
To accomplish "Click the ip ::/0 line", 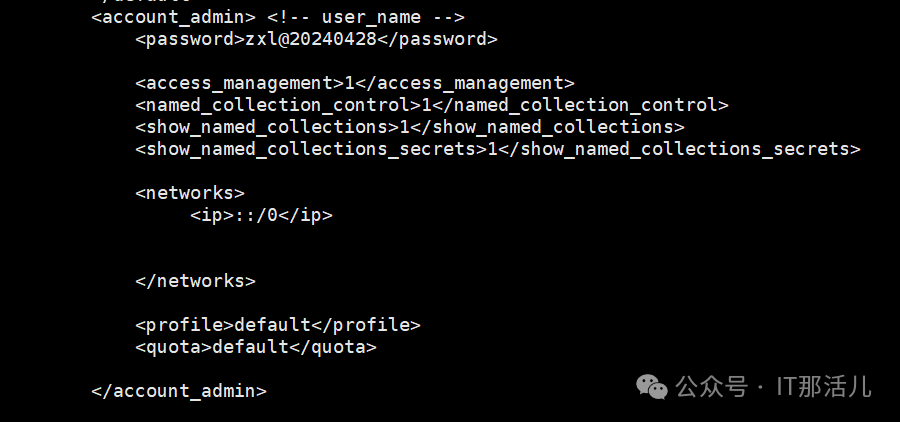I will [x=261, y=215].
